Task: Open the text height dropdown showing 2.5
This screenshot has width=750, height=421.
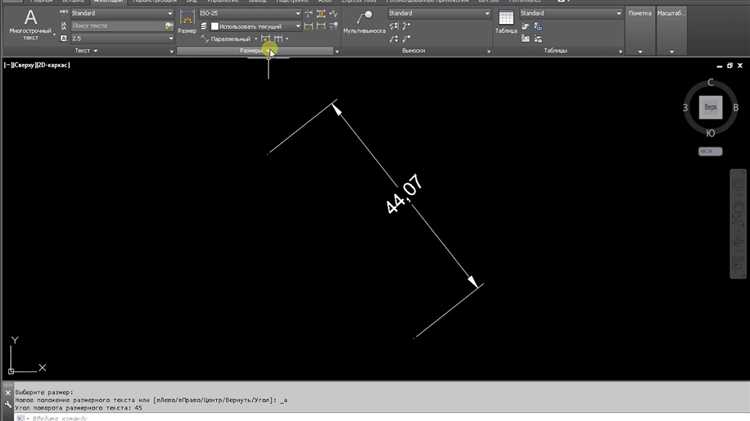Action: click(122, 38)
